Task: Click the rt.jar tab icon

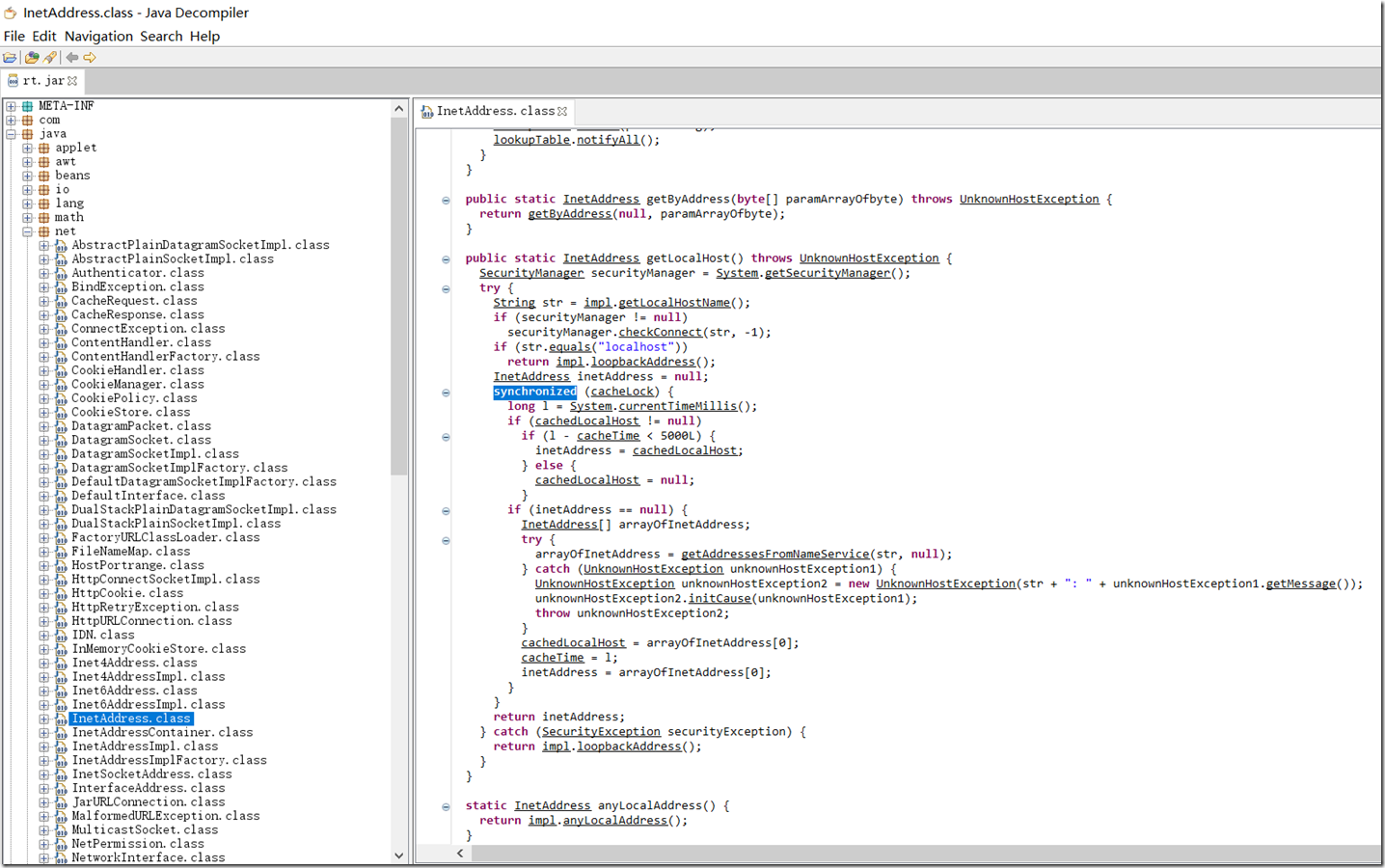Action: (14, 81)
